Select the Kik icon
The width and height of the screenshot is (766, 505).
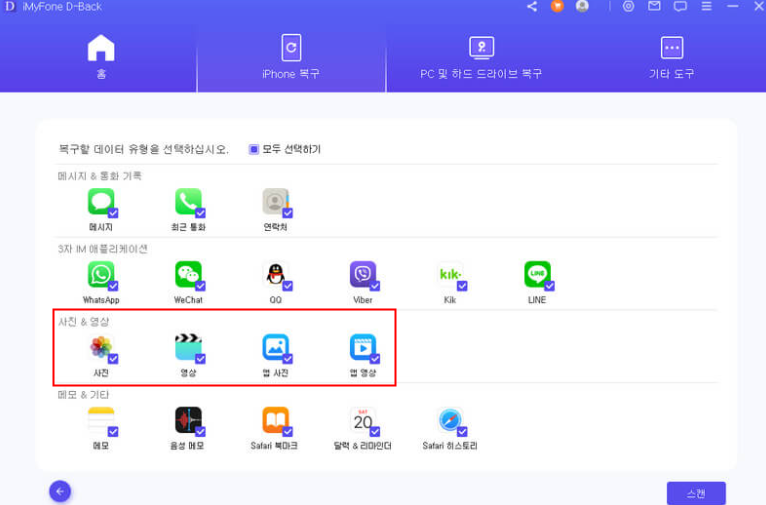449,274
